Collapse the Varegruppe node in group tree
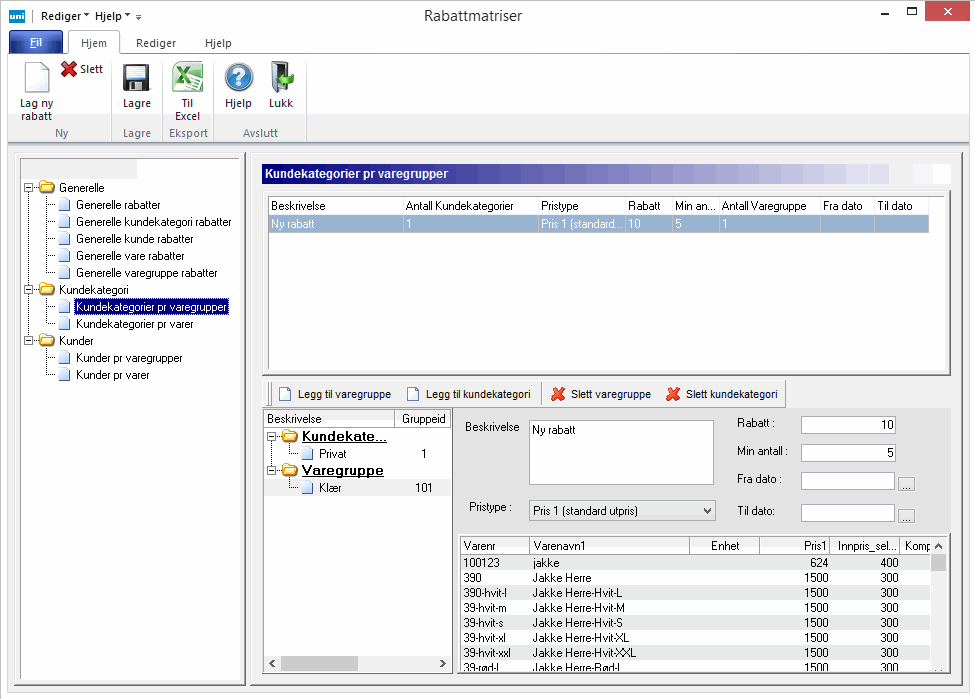This screenshot has height=699, width=975. coord(273,470)
